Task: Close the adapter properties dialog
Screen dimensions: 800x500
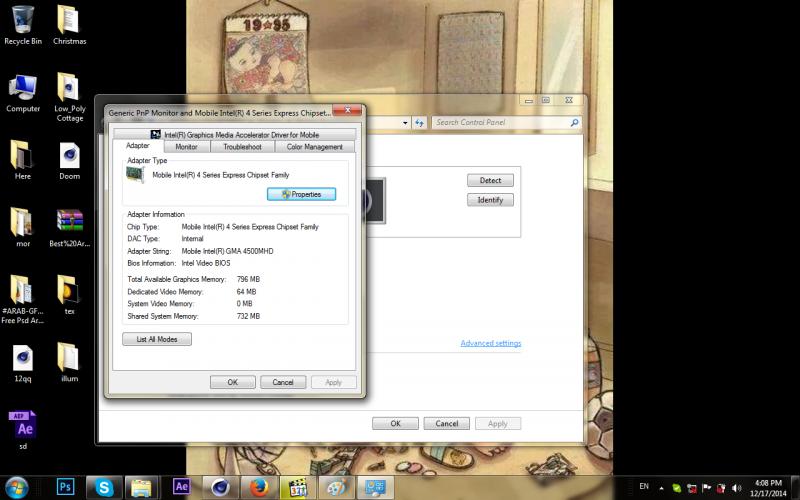Action: (x=347, y=110)
